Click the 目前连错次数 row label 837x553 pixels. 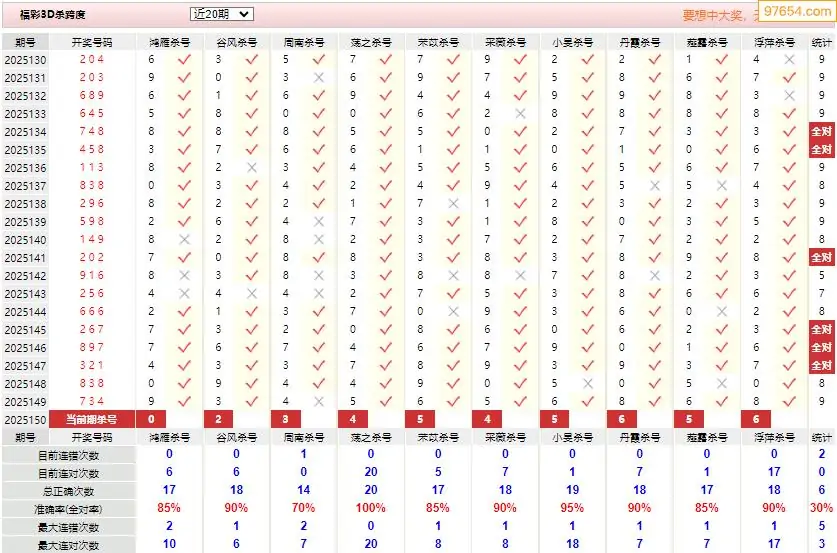click(x=68, y=455)
